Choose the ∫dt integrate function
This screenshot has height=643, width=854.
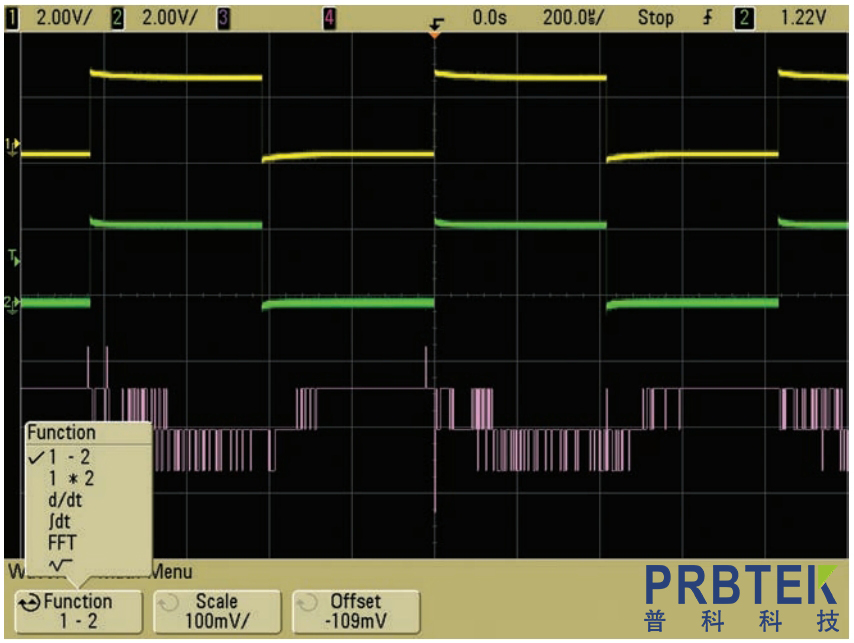60,522
